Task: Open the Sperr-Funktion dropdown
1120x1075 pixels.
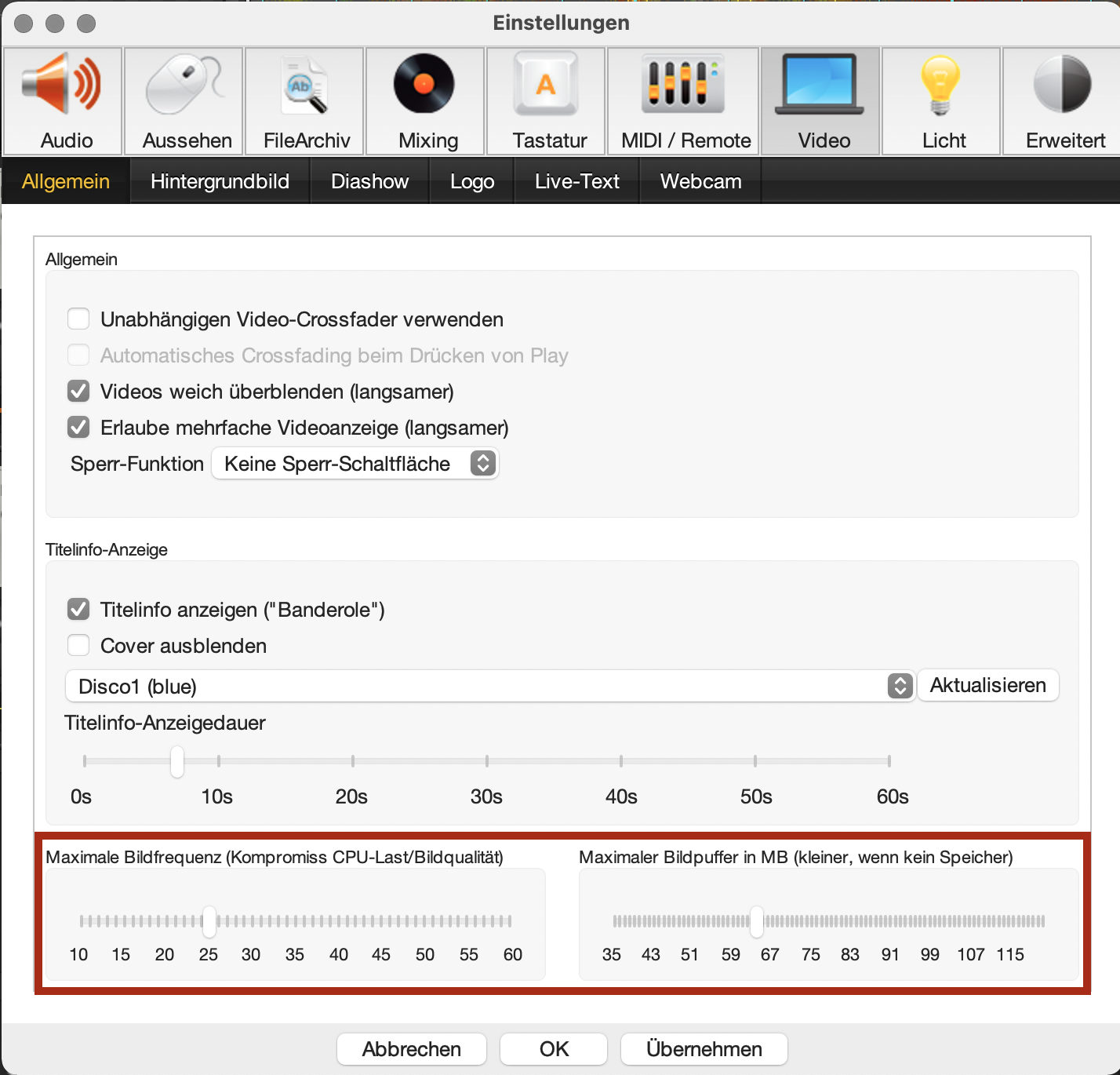Action: click(x=355, y=464)
